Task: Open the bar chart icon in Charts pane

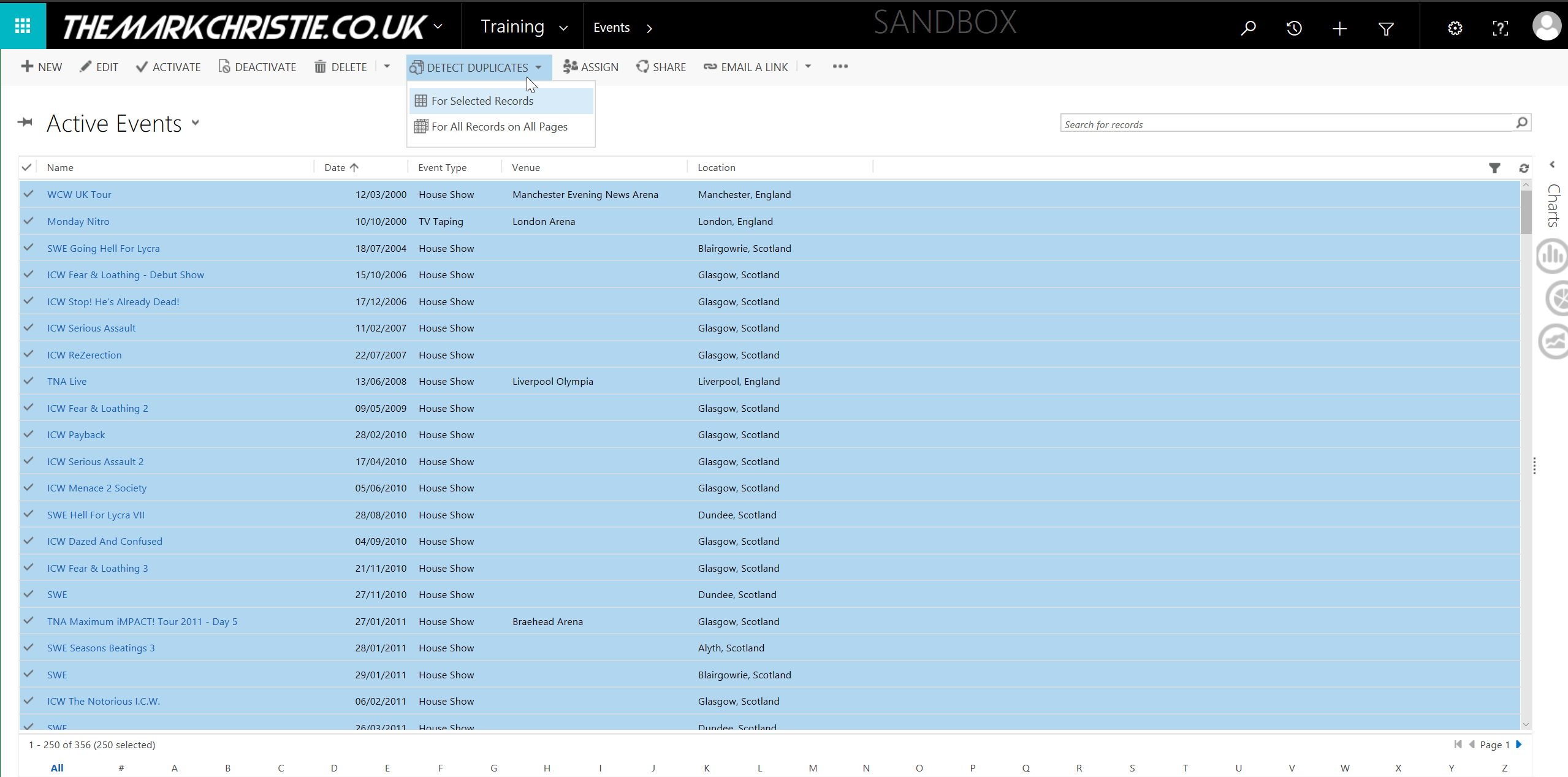Action: tap(1553, 256)
